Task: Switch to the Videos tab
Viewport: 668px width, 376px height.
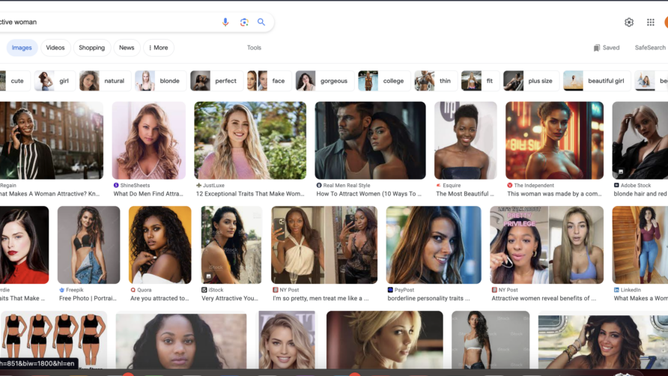Action: 55,48
